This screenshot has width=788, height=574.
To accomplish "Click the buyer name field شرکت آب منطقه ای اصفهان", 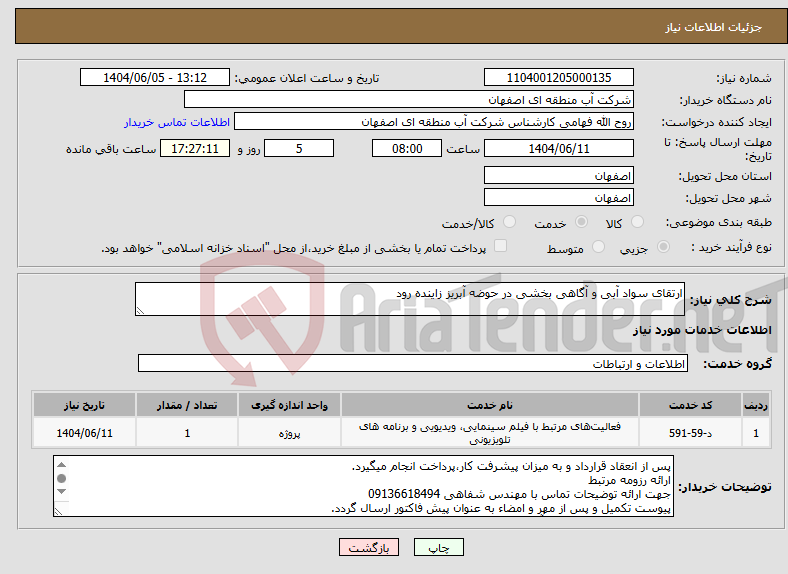I will pos(409,100).
